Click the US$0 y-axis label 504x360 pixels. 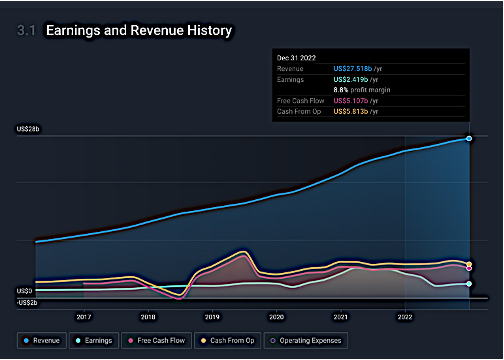pos(25,291)
